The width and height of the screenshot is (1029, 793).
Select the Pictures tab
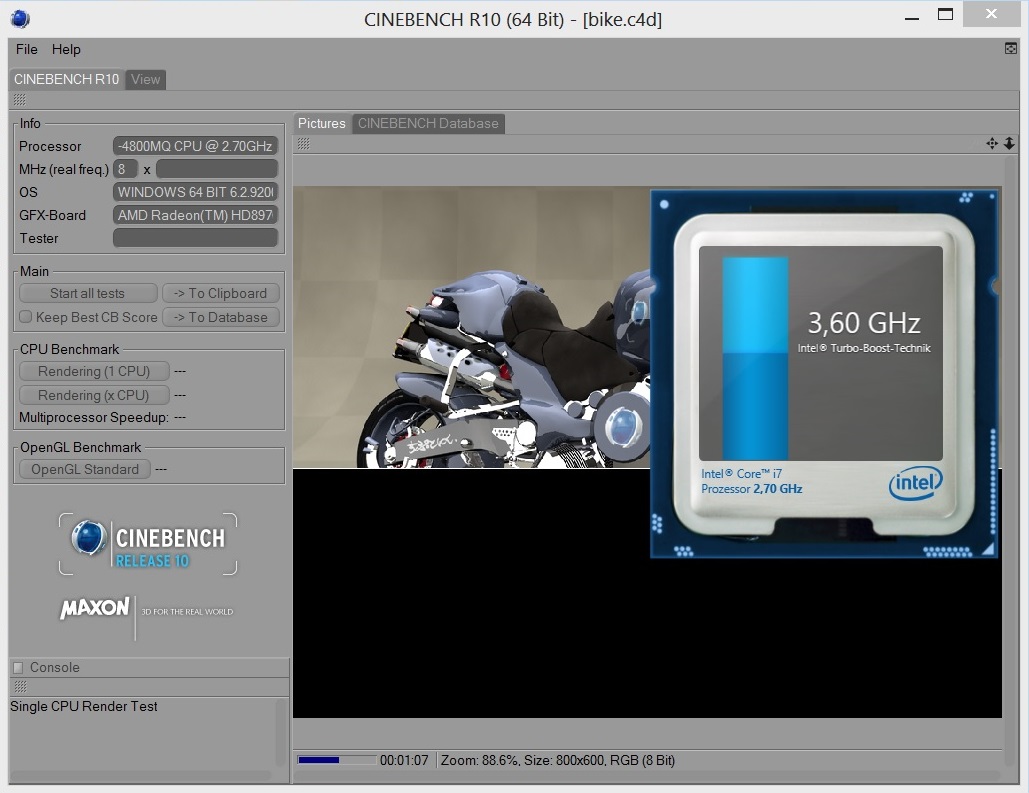coord(322,123)
